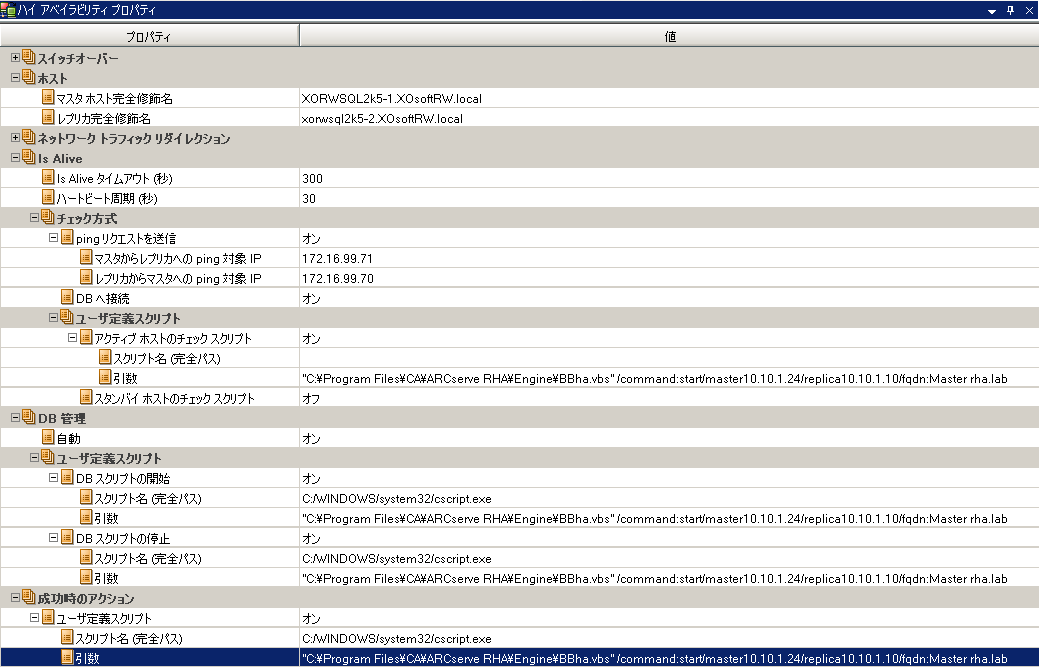
Task: Select 引数 row under アクティブ ホストのチェック スクリプト
Action: 520,378
